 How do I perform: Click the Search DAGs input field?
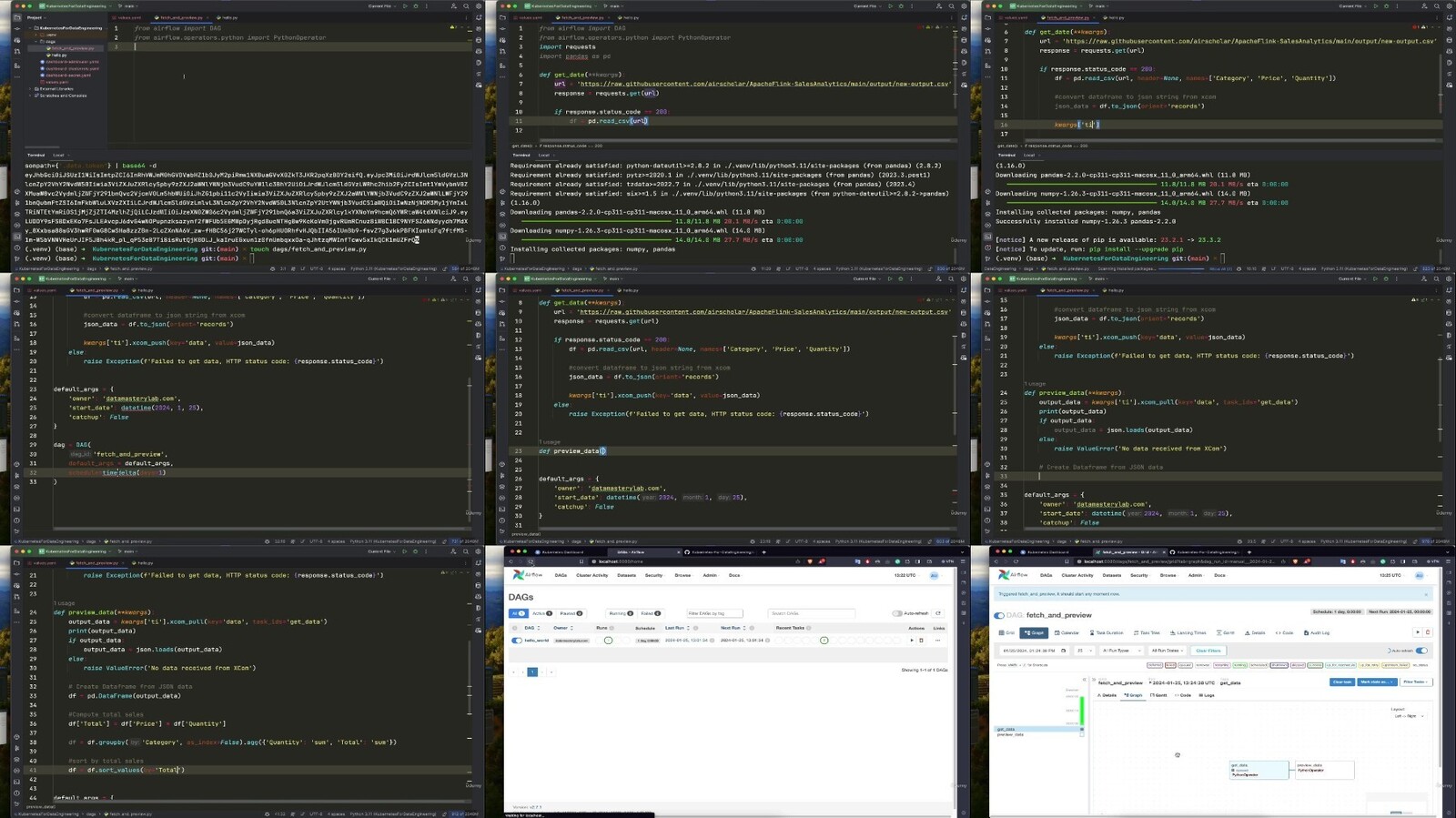tap(810, 613)
